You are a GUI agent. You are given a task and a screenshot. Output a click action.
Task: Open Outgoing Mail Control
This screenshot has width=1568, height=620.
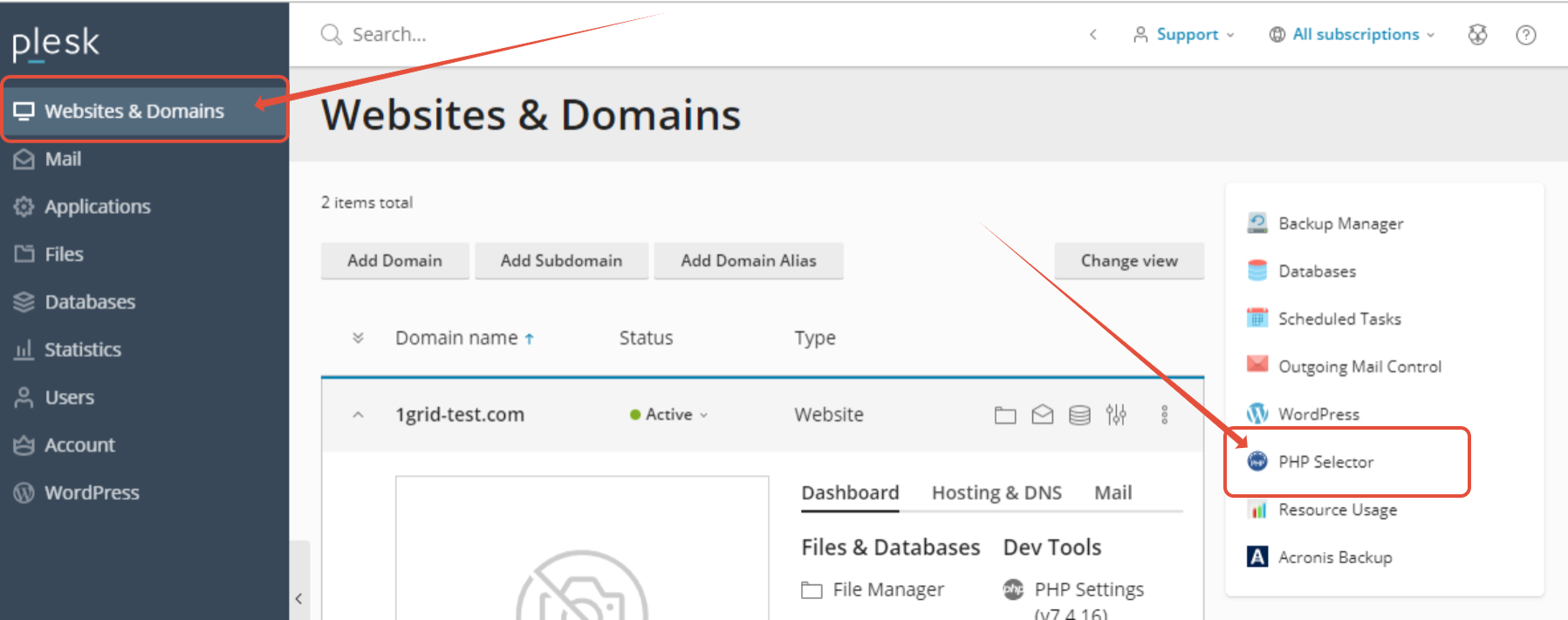[1359, 367]
